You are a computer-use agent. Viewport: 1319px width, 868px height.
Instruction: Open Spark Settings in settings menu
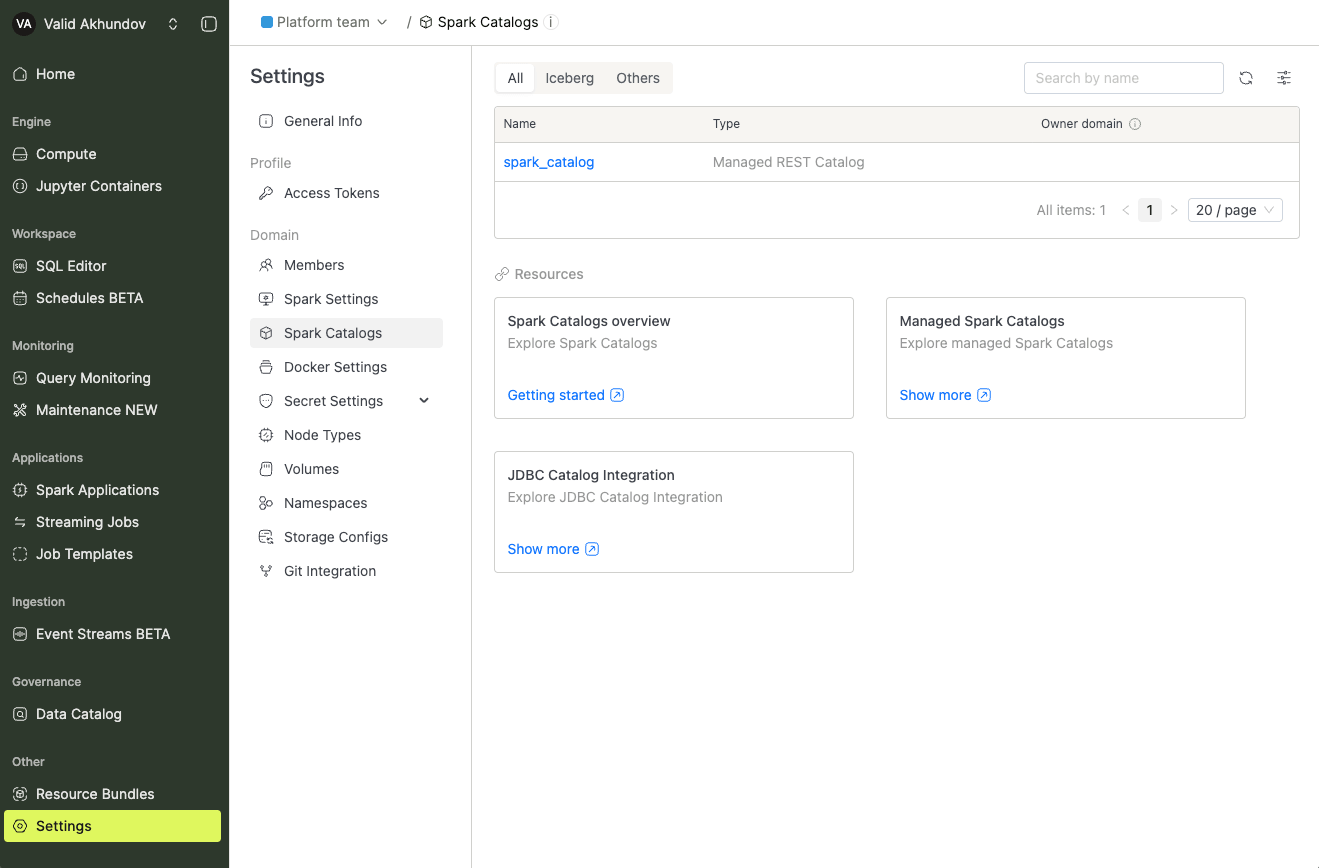click(346, 299)
